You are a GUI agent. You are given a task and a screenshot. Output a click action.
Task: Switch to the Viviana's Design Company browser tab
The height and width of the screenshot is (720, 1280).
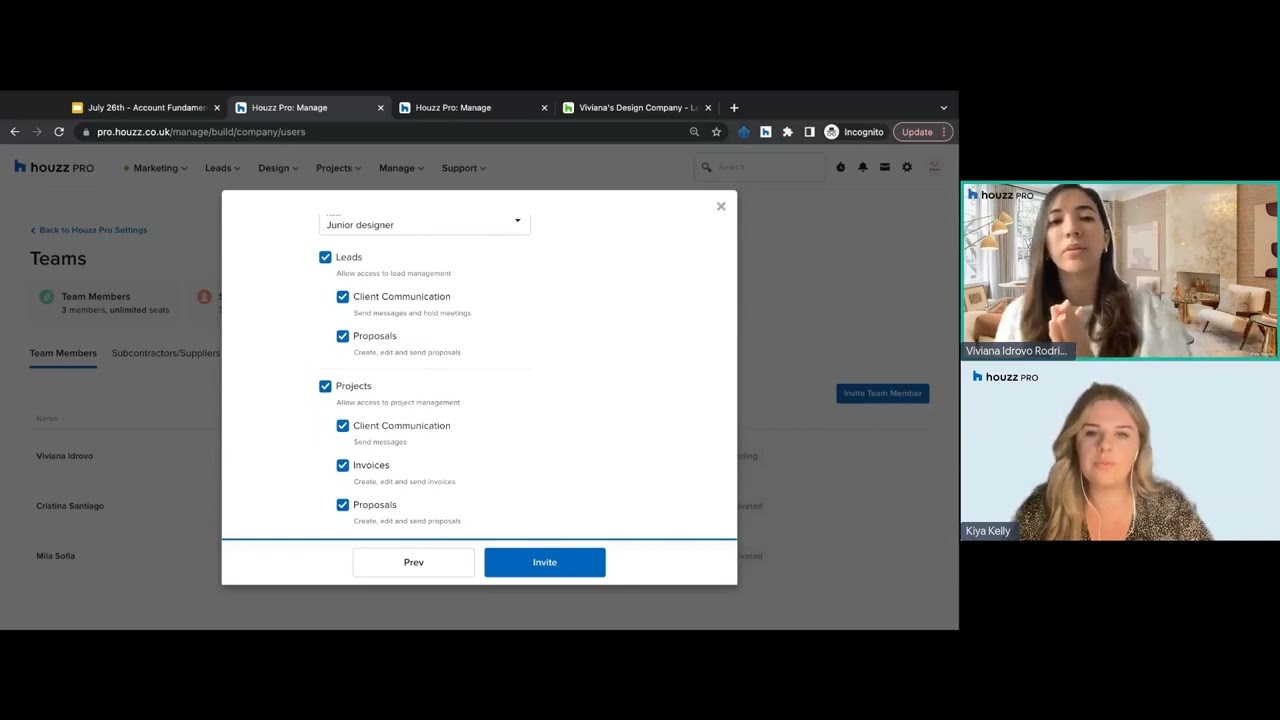[638, 108]
